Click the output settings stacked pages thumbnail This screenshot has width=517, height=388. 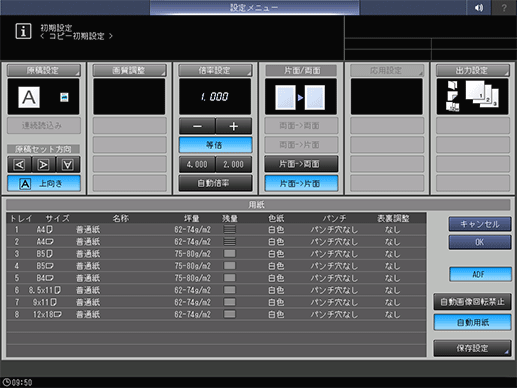click(472, 97)
